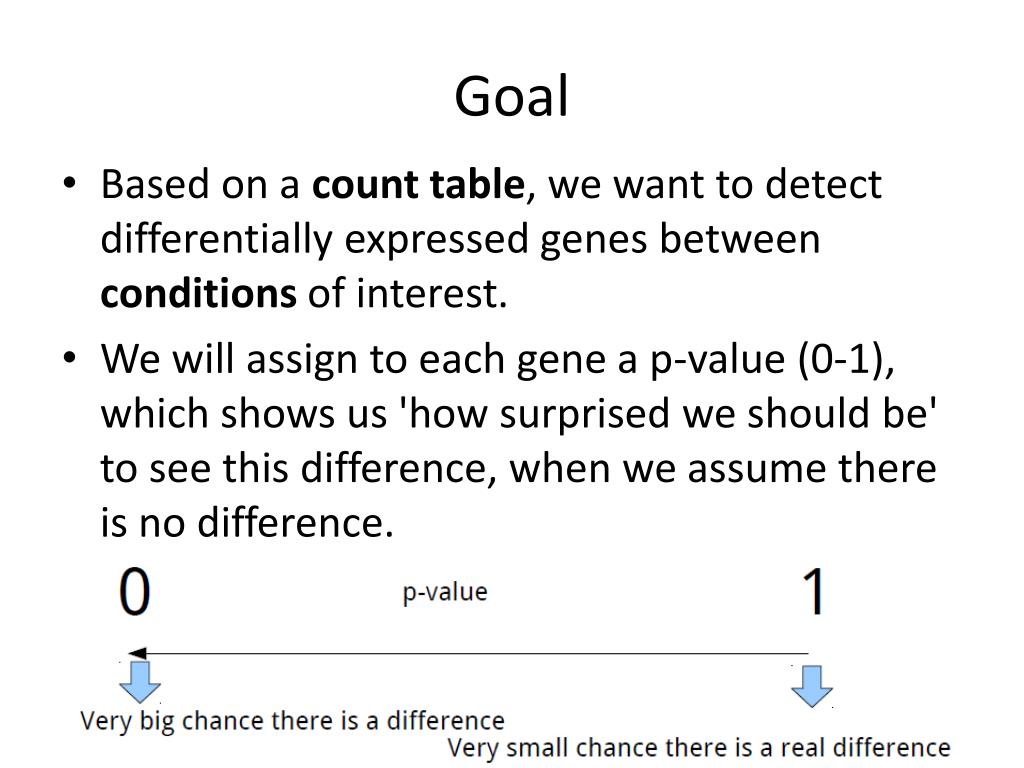Click the slide title "Goal"
1024x768 pixels.
[x=511, y=98]
